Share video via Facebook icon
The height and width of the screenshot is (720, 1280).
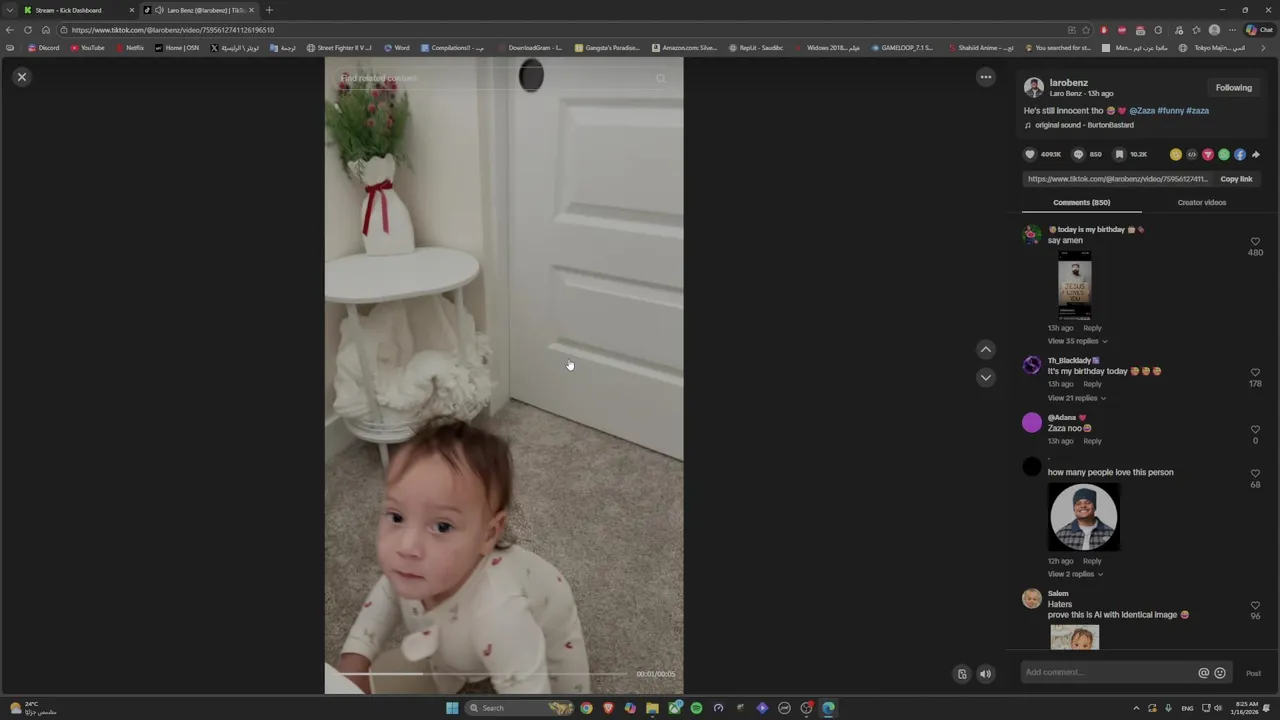(1240, 155)
